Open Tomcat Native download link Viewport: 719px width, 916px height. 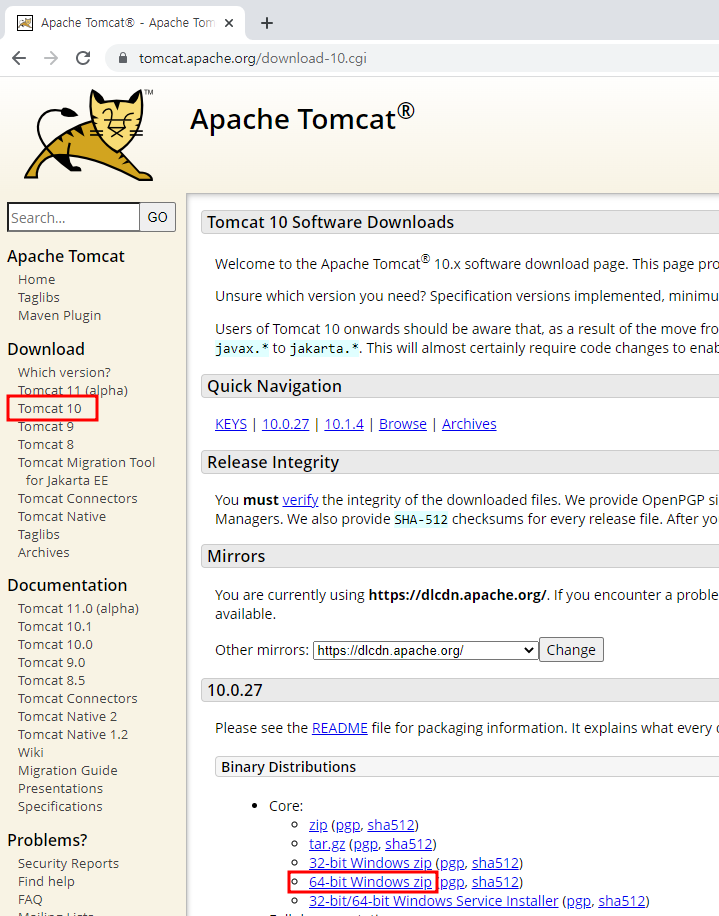62,516
